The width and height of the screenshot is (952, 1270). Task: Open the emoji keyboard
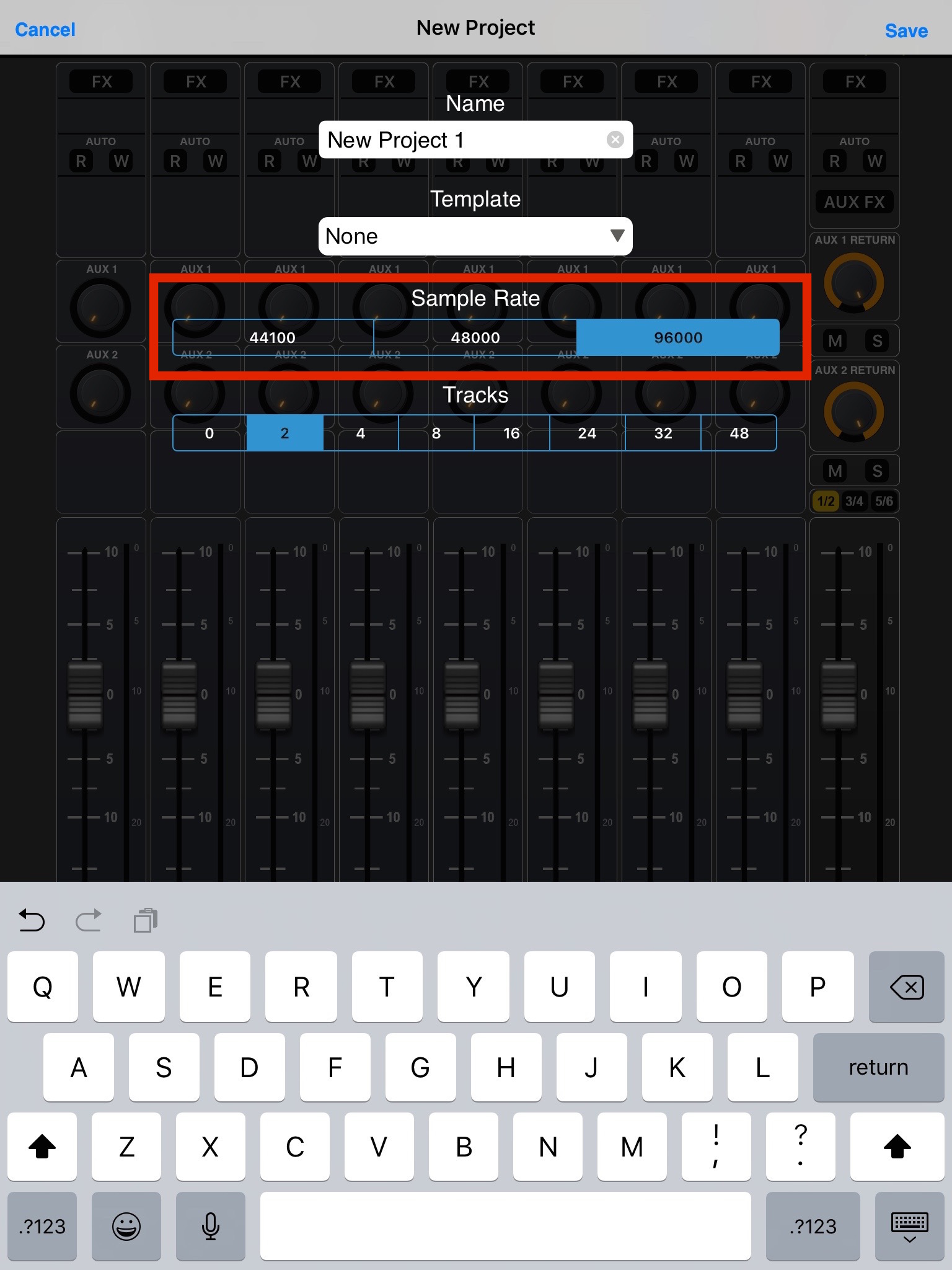pyautogui.click(x=126, y=1226)
